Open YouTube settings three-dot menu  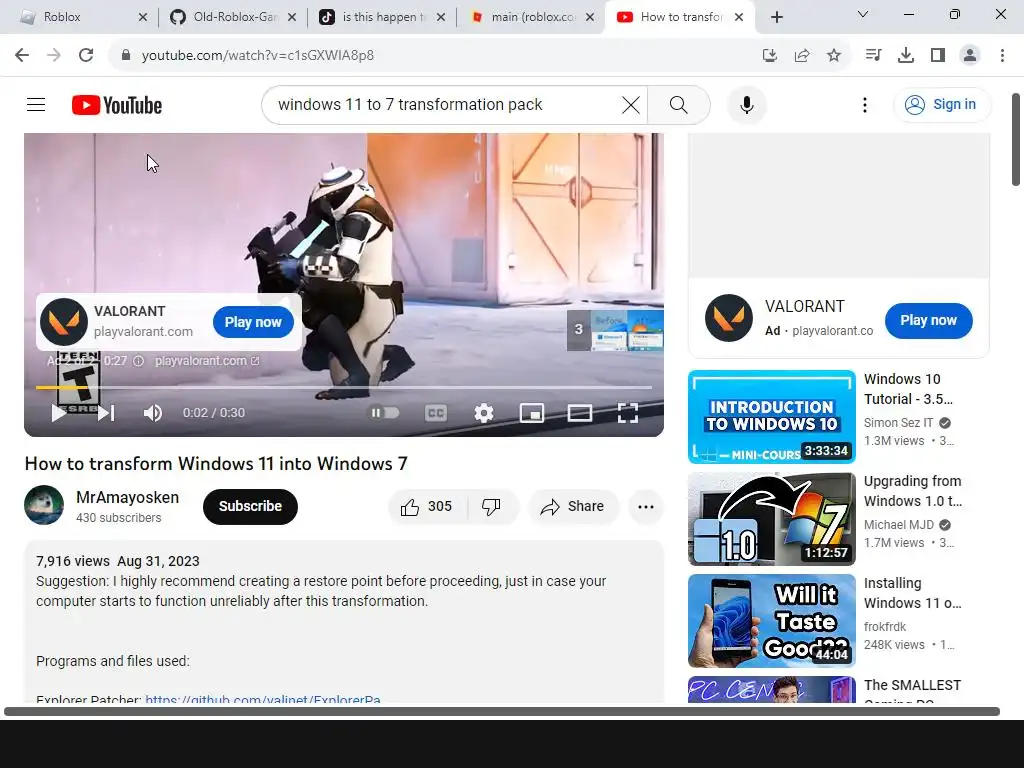(865, 104)
